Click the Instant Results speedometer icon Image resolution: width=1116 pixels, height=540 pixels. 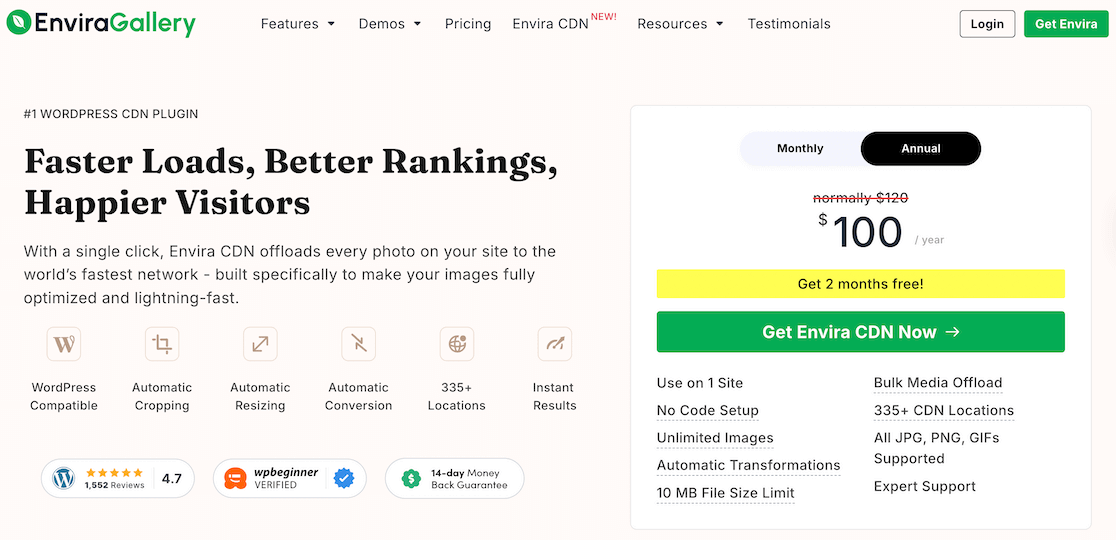pos(555,344)
